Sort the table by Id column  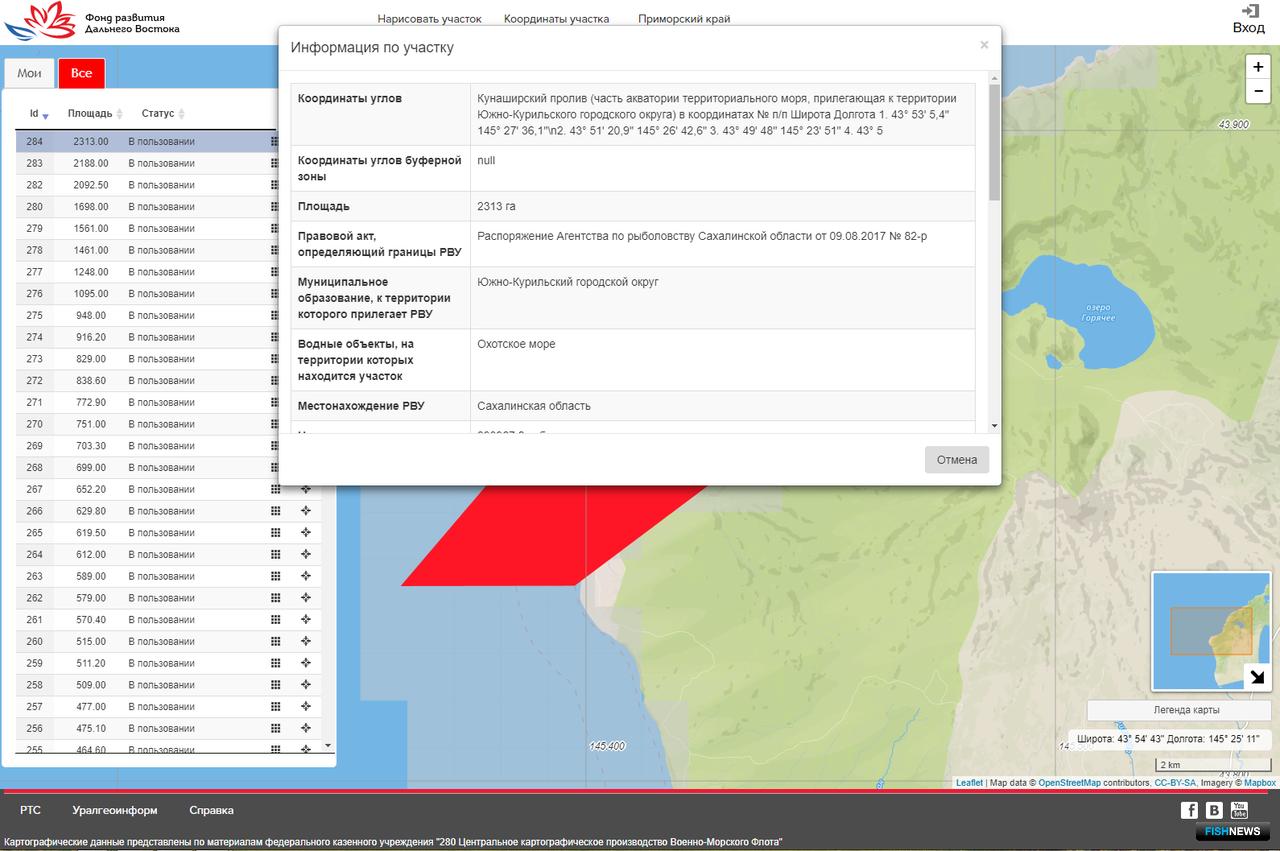click(x=39, y=114)
